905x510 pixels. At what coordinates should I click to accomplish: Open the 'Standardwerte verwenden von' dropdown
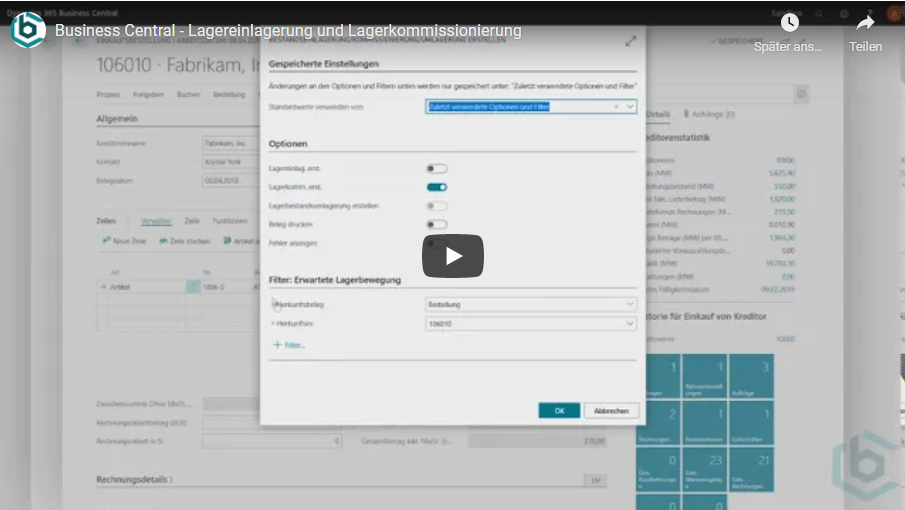pyautogui.click(x=630, y=106)
